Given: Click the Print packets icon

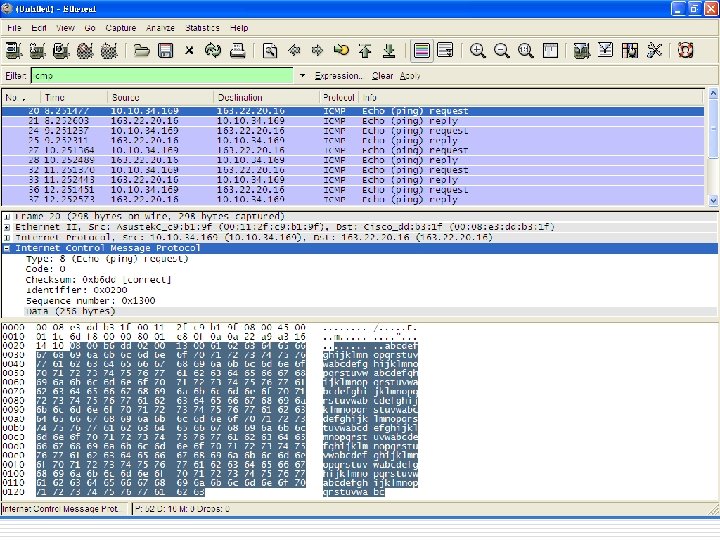Looking at the screenshot, I should [237, 50].
